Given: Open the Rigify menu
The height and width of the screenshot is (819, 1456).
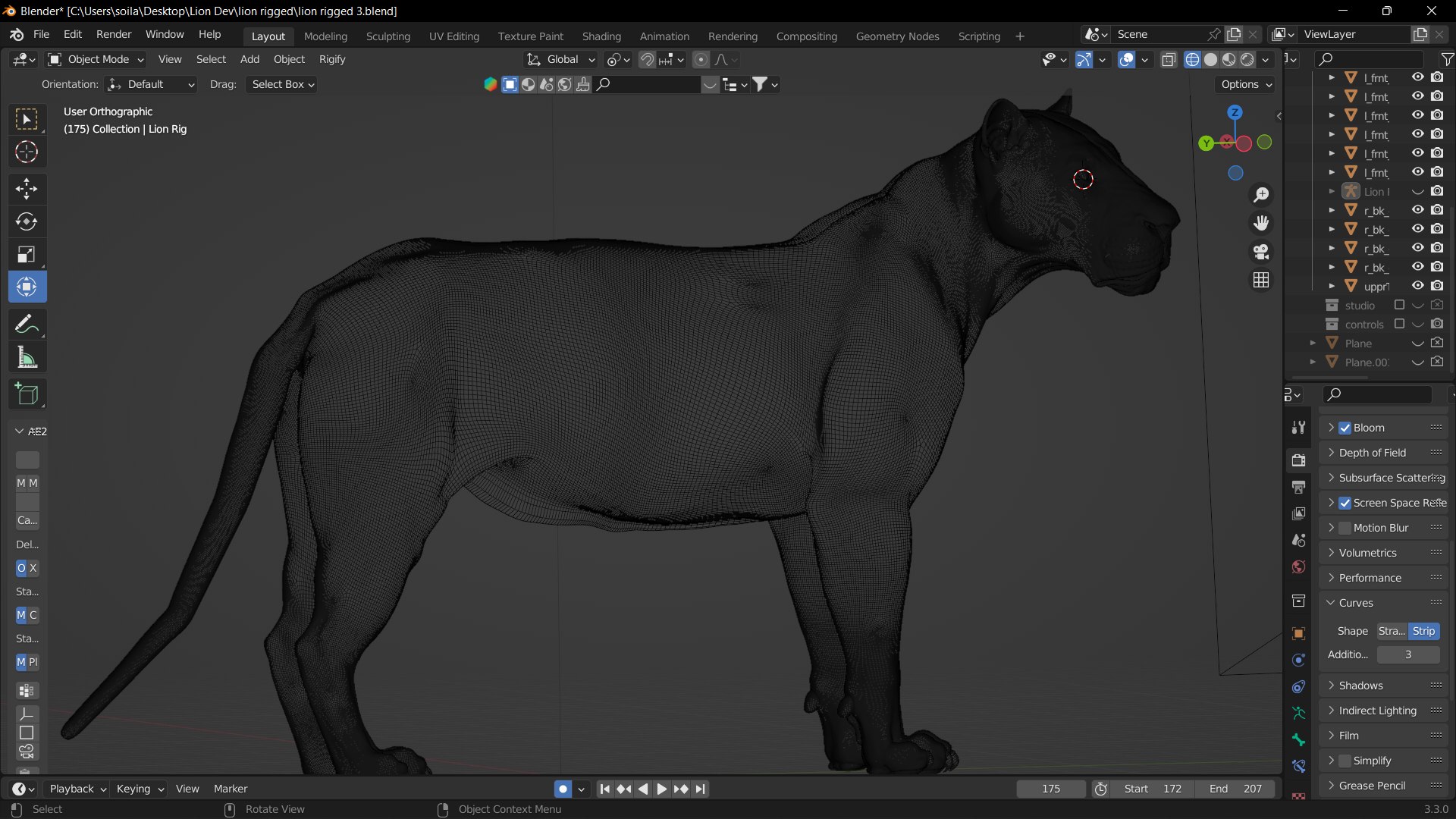Looking at the screenshot, I should coord(332,59).
